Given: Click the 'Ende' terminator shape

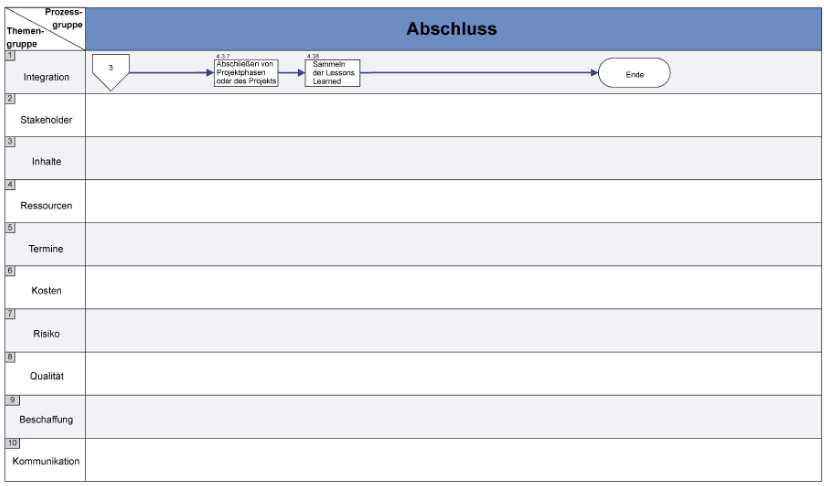Looking at the screenshot, I should pos(634,73).
